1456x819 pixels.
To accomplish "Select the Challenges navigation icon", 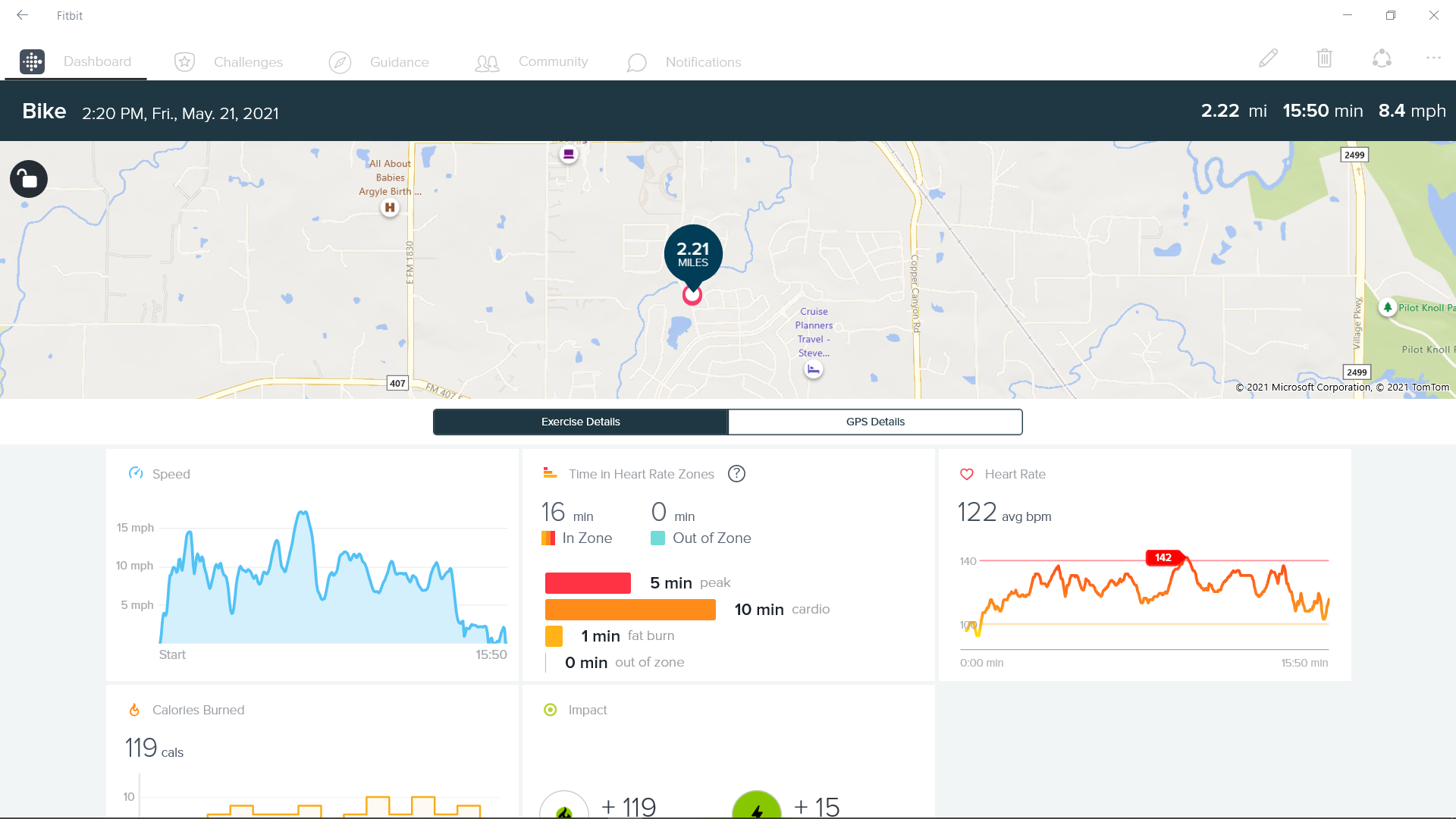I will tap(184, 62).
